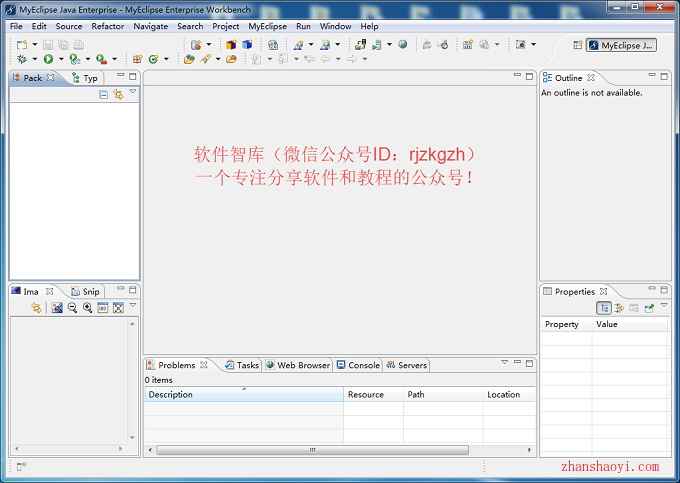Viewport: 680px width, 483px height.
Task: Click the Deploy MyEclipse applications icon
Action: 360,44
